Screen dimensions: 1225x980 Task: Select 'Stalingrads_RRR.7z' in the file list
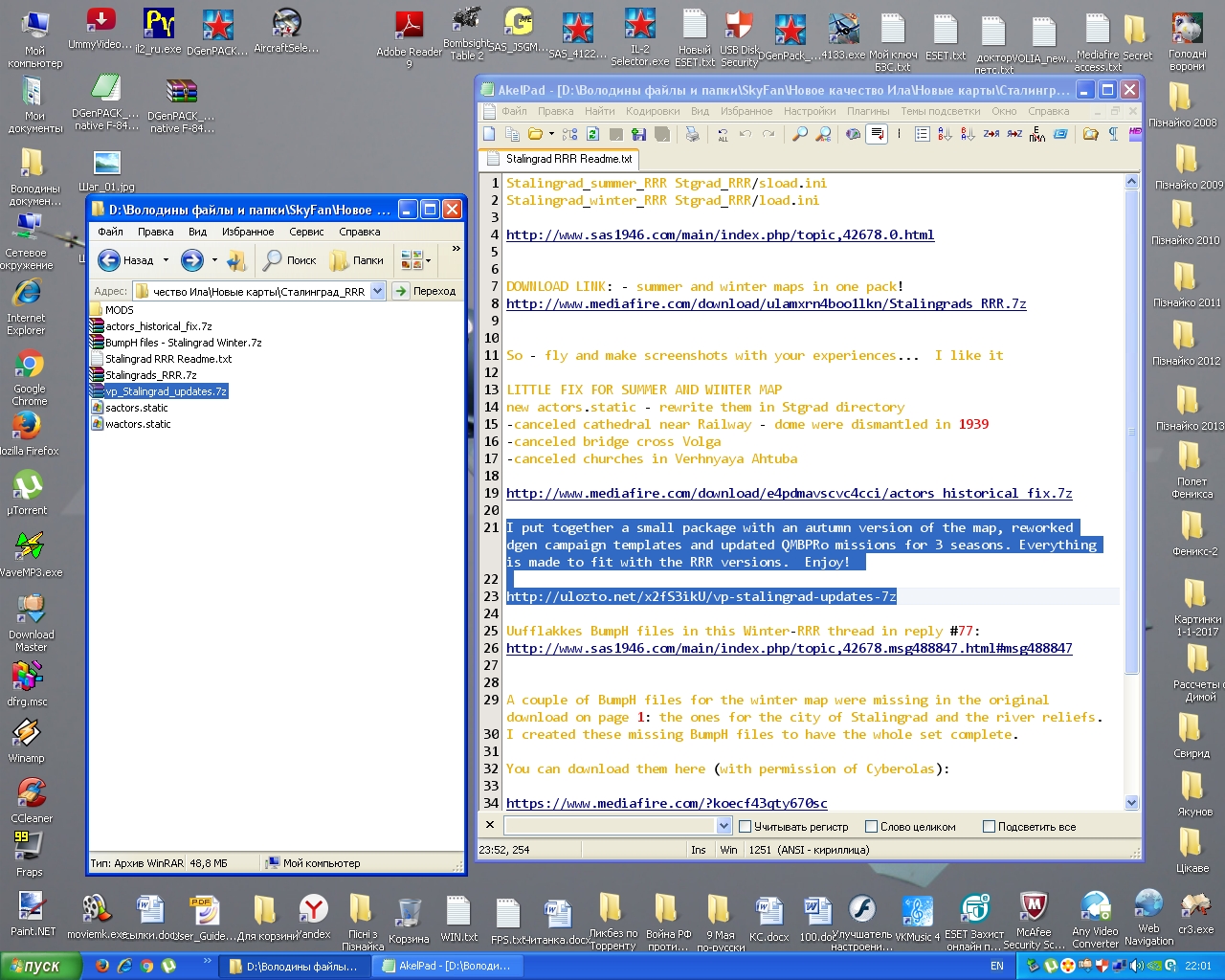coord(150,375)
